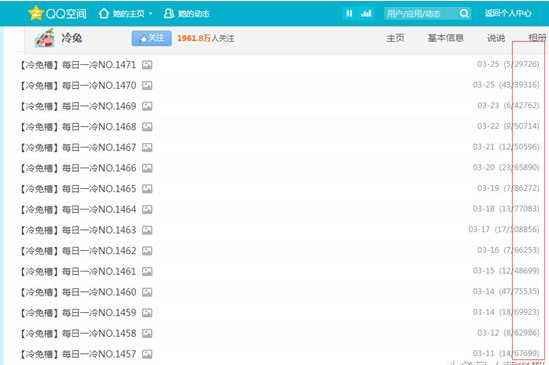Follow 冷兔 with the 关注 button

click(152, 38)
